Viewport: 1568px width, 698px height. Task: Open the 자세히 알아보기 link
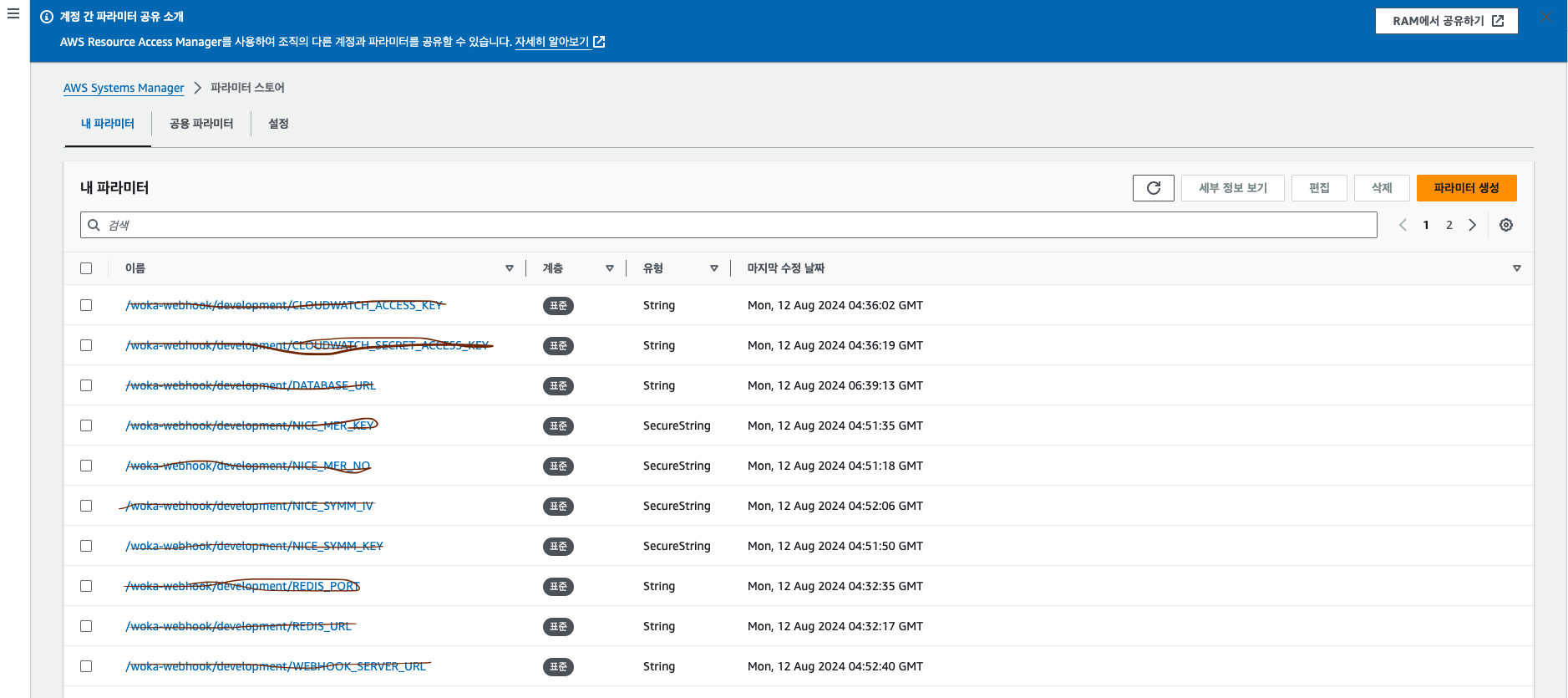[560, 42]
